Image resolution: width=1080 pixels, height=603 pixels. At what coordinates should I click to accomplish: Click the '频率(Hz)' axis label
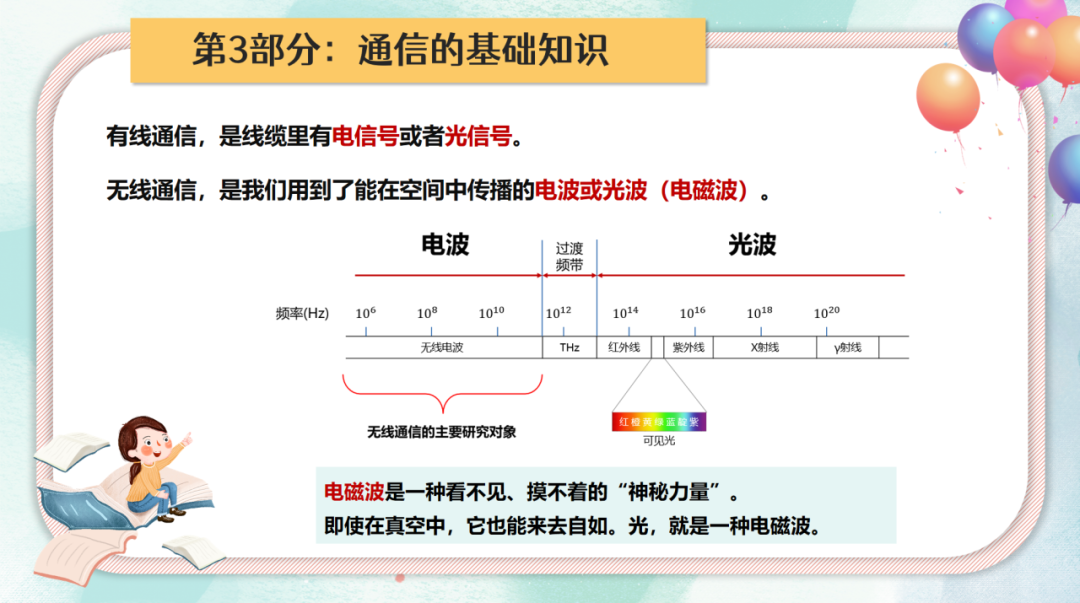[302, 314]
